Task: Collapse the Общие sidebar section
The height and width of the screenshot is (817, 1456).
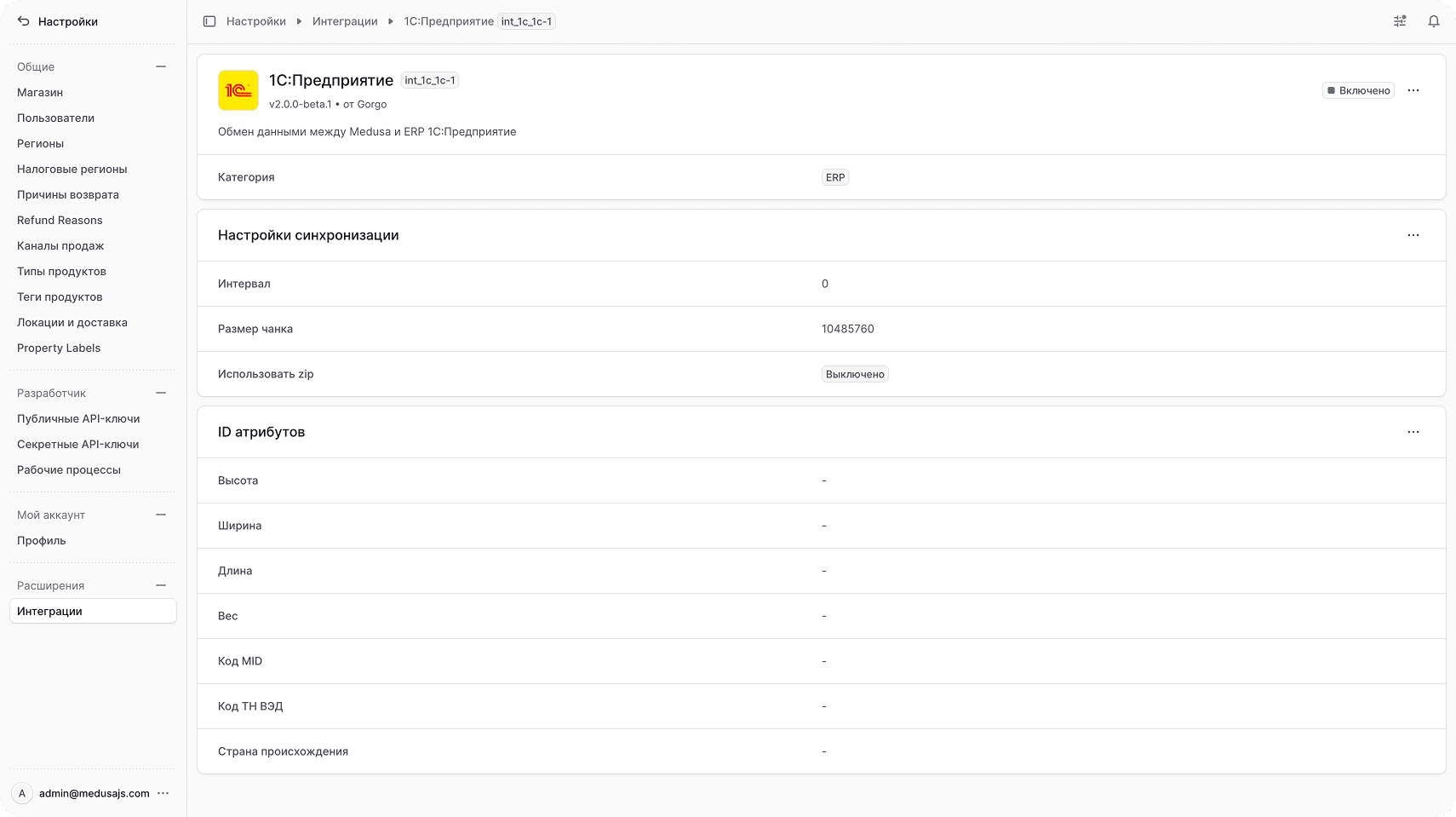Action: click(161, 66)
